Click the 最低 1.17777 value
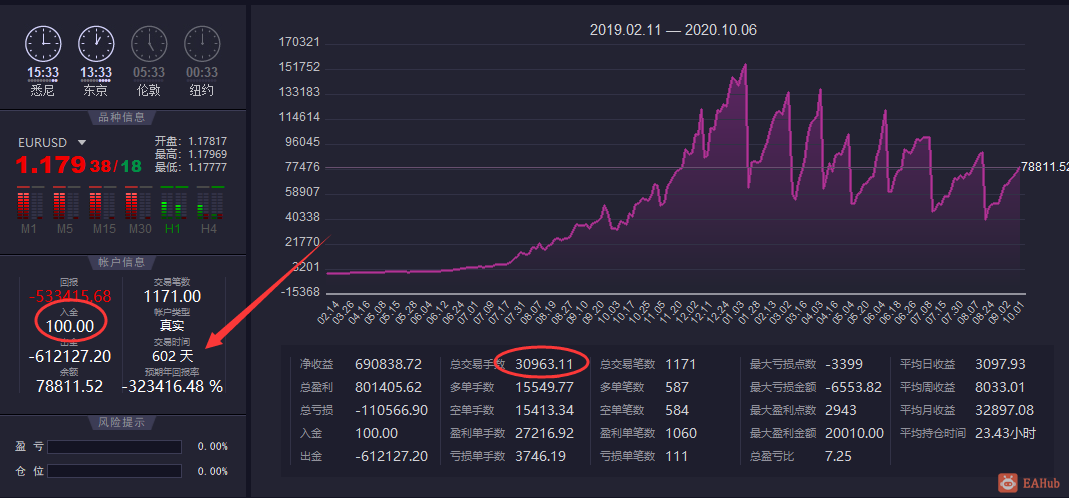Screen dimensions: 1069x498 (x=208, y=167)
